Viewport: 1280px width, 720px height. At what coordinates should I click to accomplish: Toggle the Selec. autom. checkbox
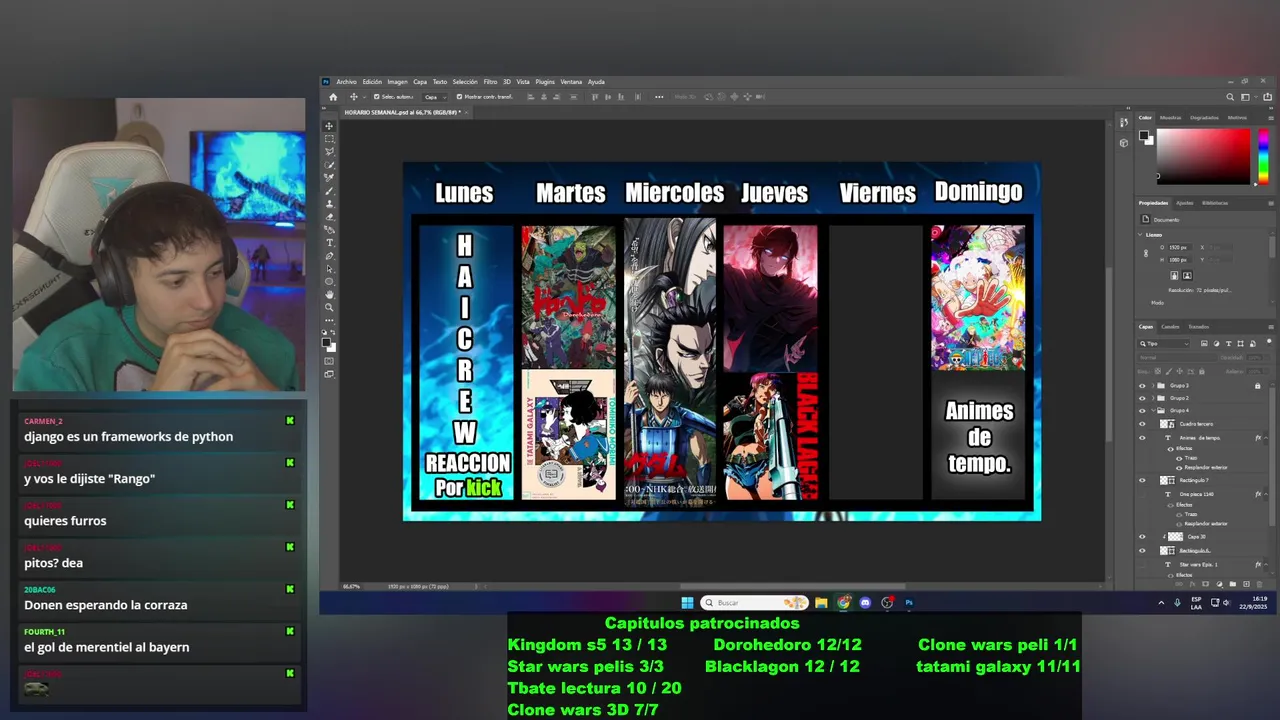(x=377, y=97)
